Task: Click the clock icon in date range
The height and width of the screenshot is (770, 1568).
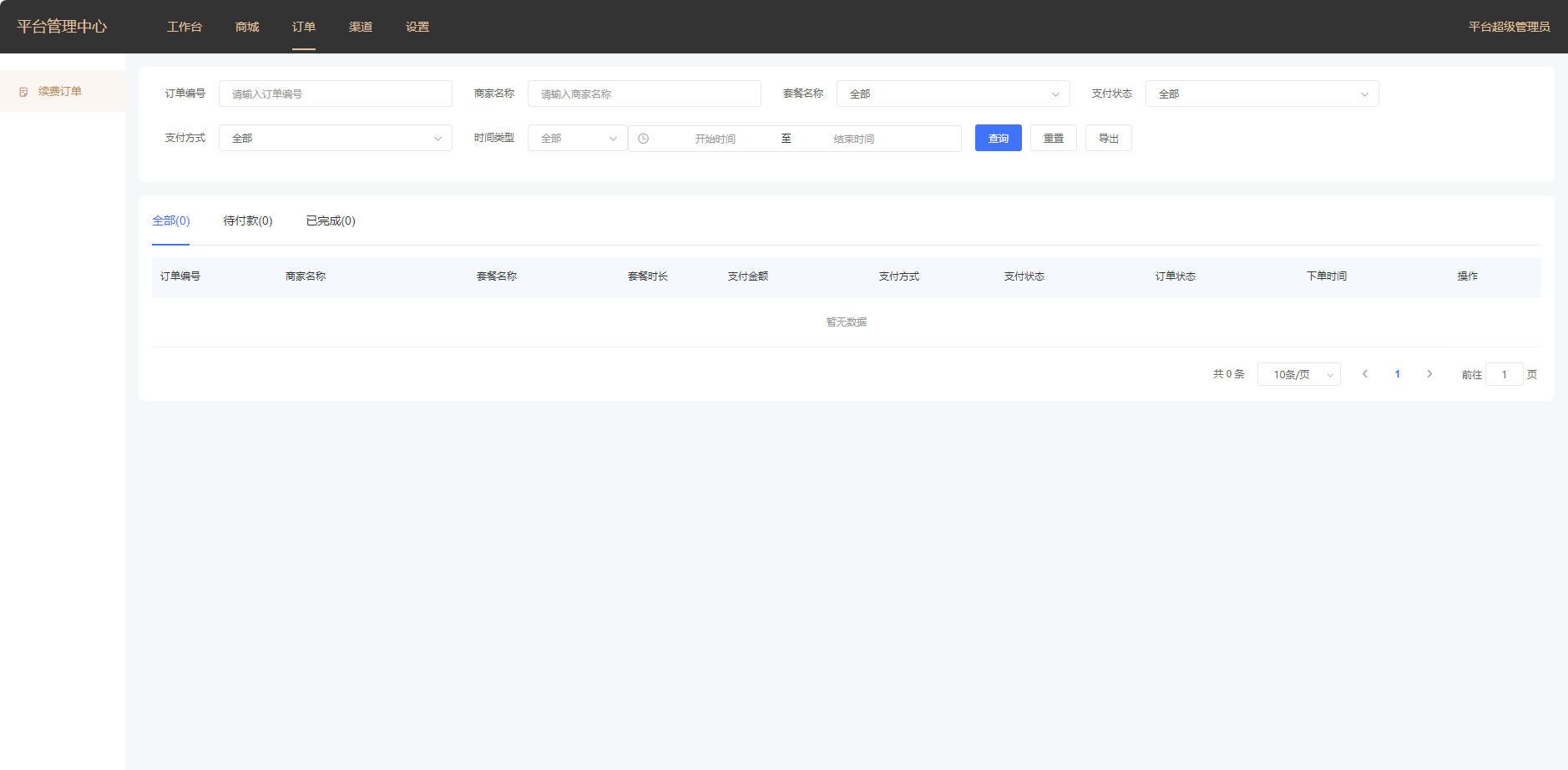Action: pyautogui.click(x=643, y=139)
